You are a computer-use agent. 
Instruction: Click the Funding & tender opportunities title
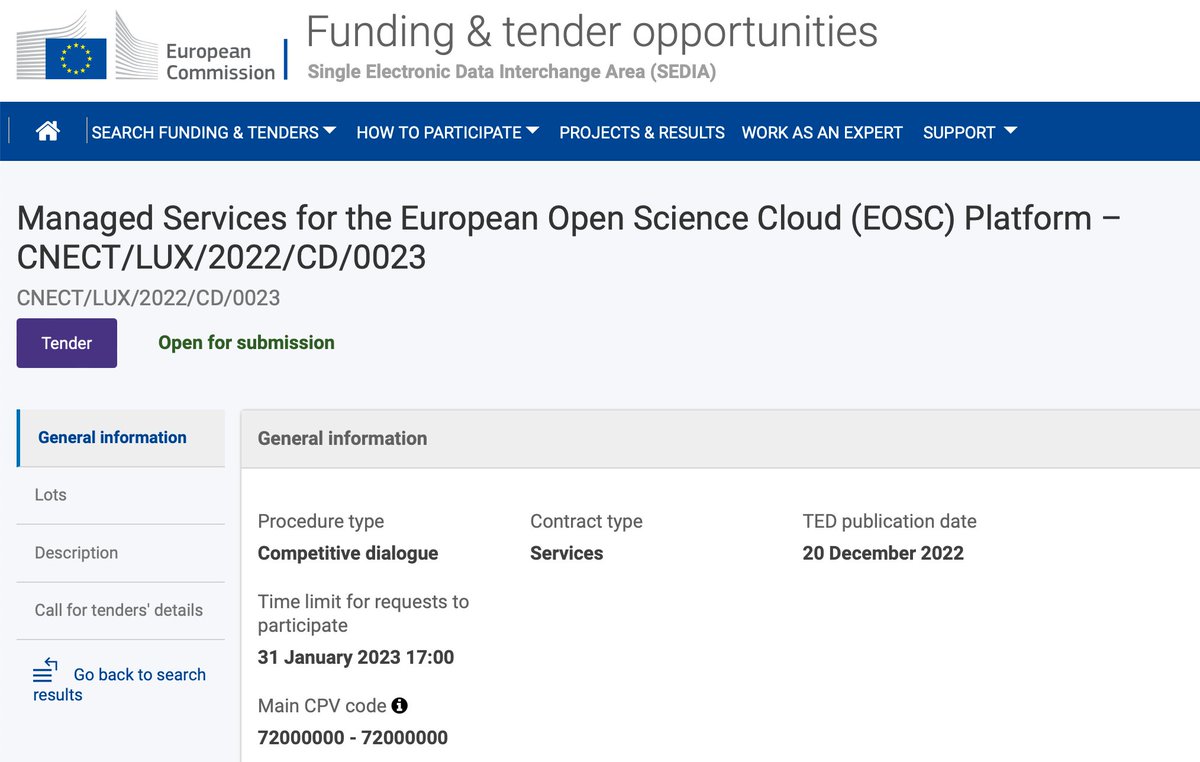click(x=592, y=31)
